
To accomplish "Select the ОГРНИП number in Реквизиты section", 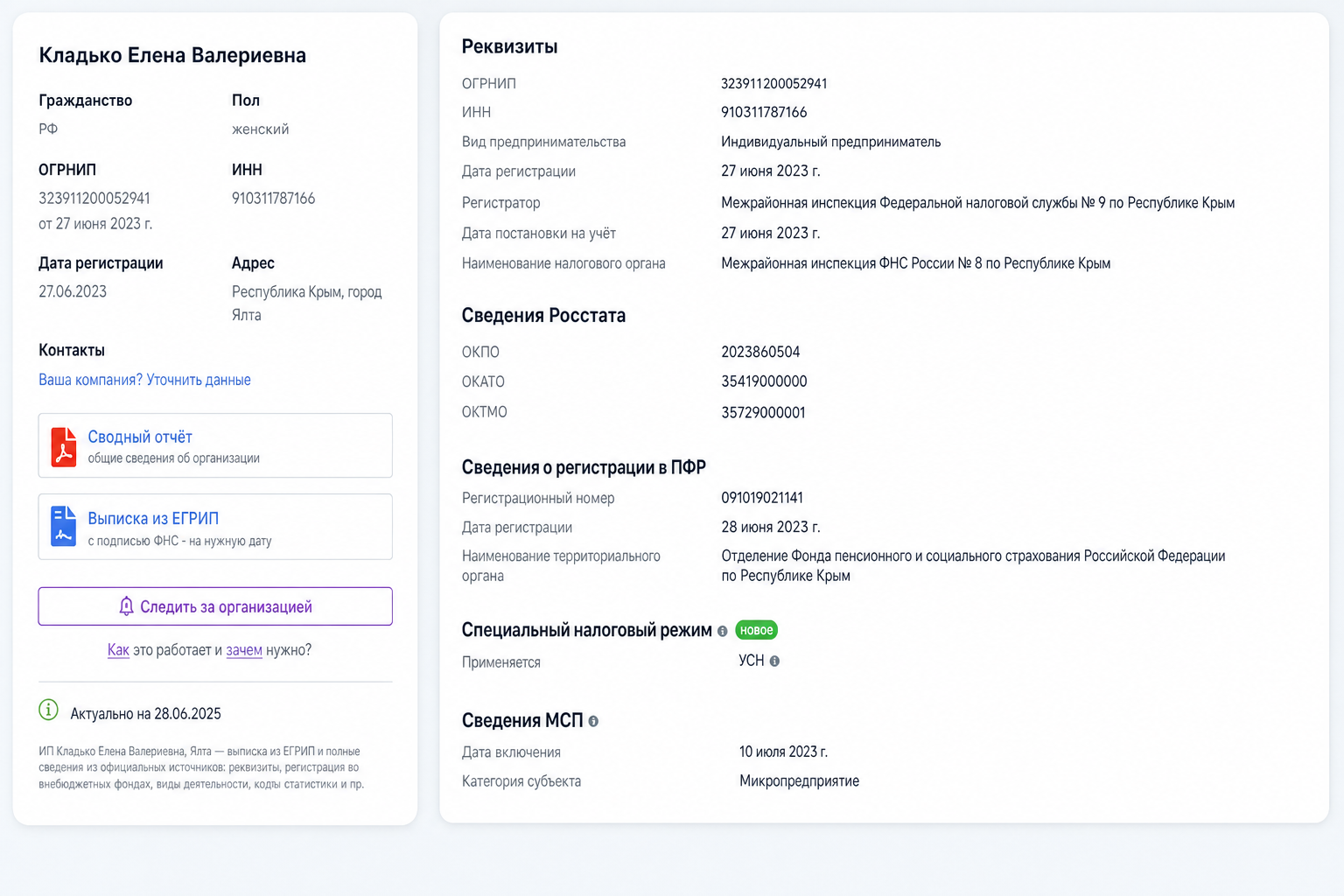I will (x=773, y=83).
